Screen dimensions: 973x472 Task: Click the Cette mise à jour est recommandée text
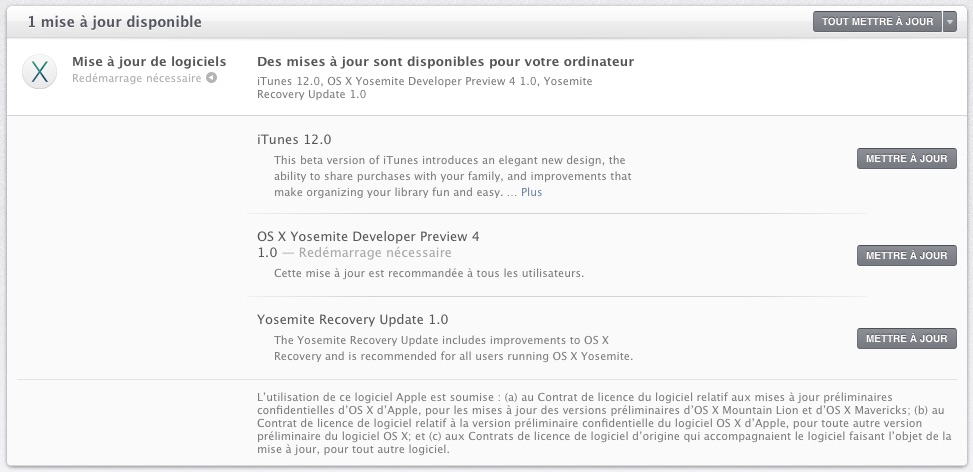(x=428, y=273)
